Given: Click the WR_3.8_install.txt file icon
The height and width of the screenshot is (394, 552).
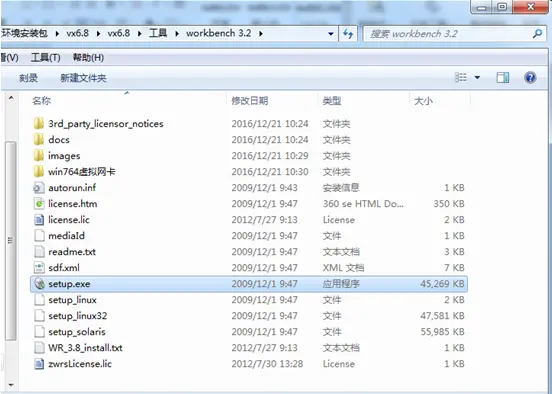Looking at the screenshot, I should 39,348.
